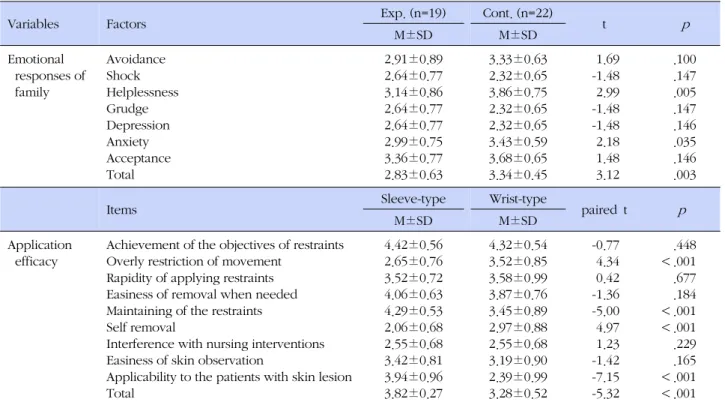Select the sleeve-type value "4.29±0.53"
Screen dimensions: 725x405
(x=413, y=311)
